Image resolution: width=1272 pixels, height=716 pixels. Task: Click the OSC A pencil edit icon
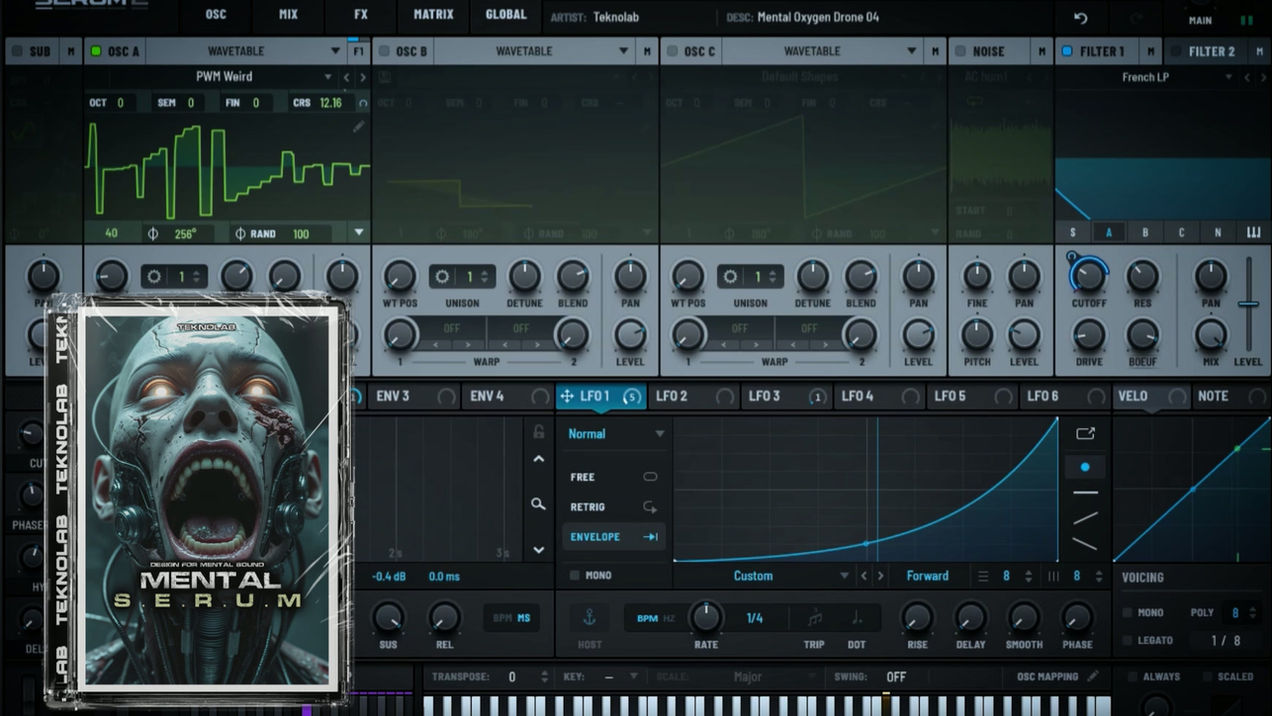[359, 127]
